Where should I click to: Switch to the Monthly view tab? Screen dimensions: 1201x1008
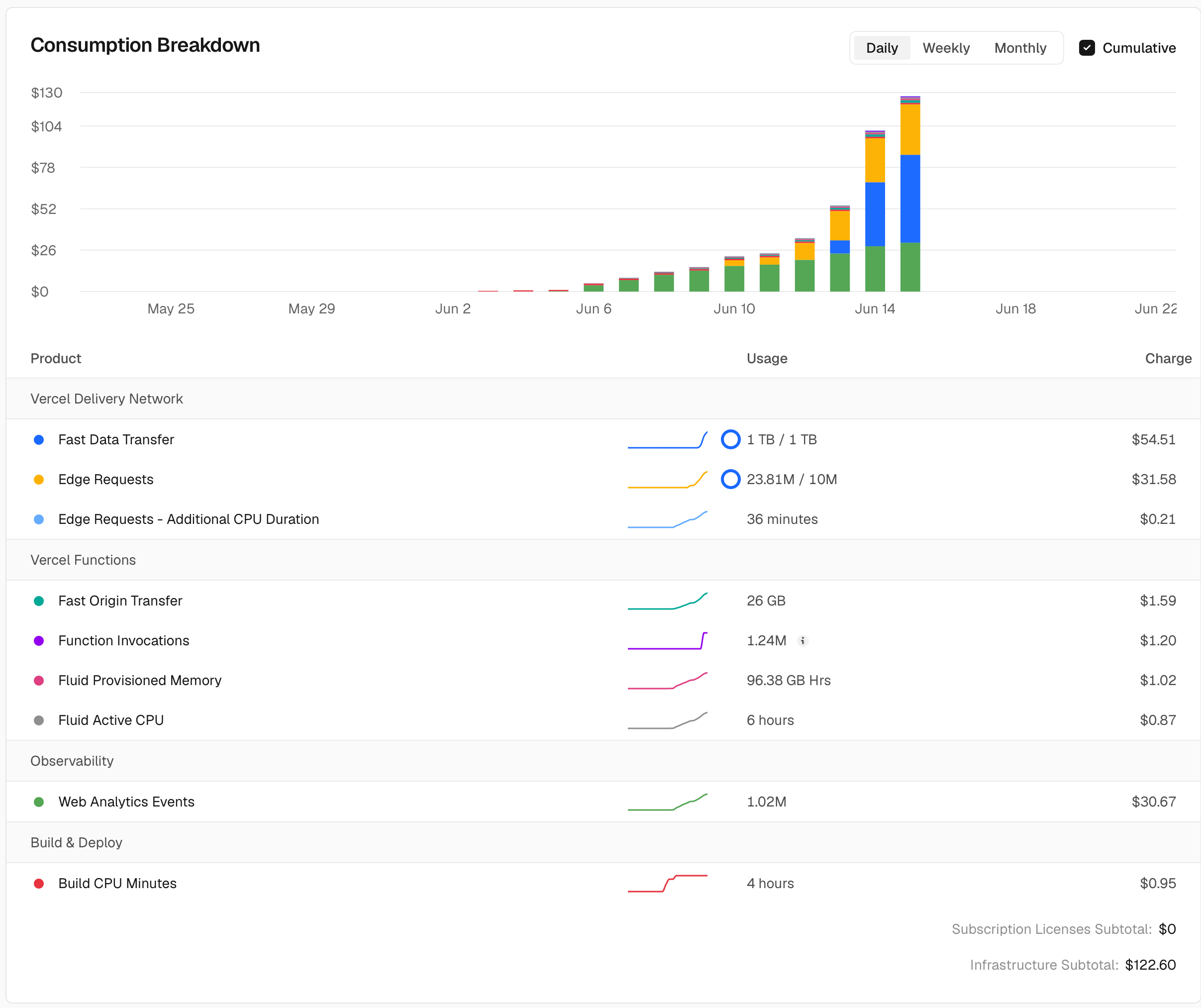pyautogui.click(x=1020, y=48)
